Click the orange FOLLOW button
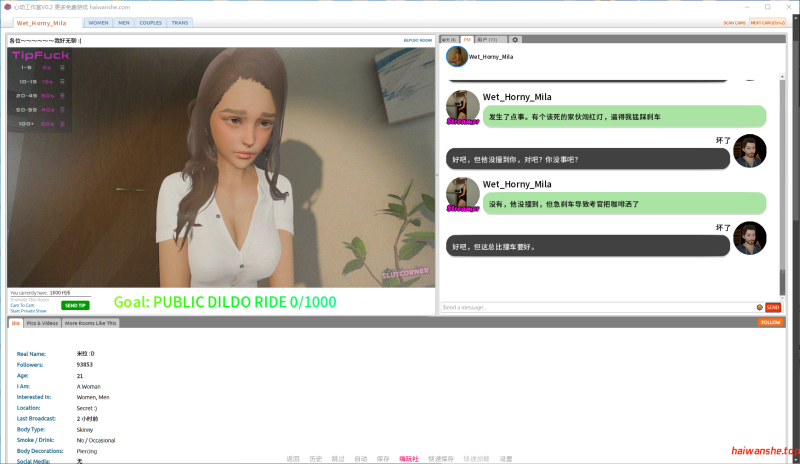Image resolution: width=800 pixels, height=464 pixels. tap(770, 323)
